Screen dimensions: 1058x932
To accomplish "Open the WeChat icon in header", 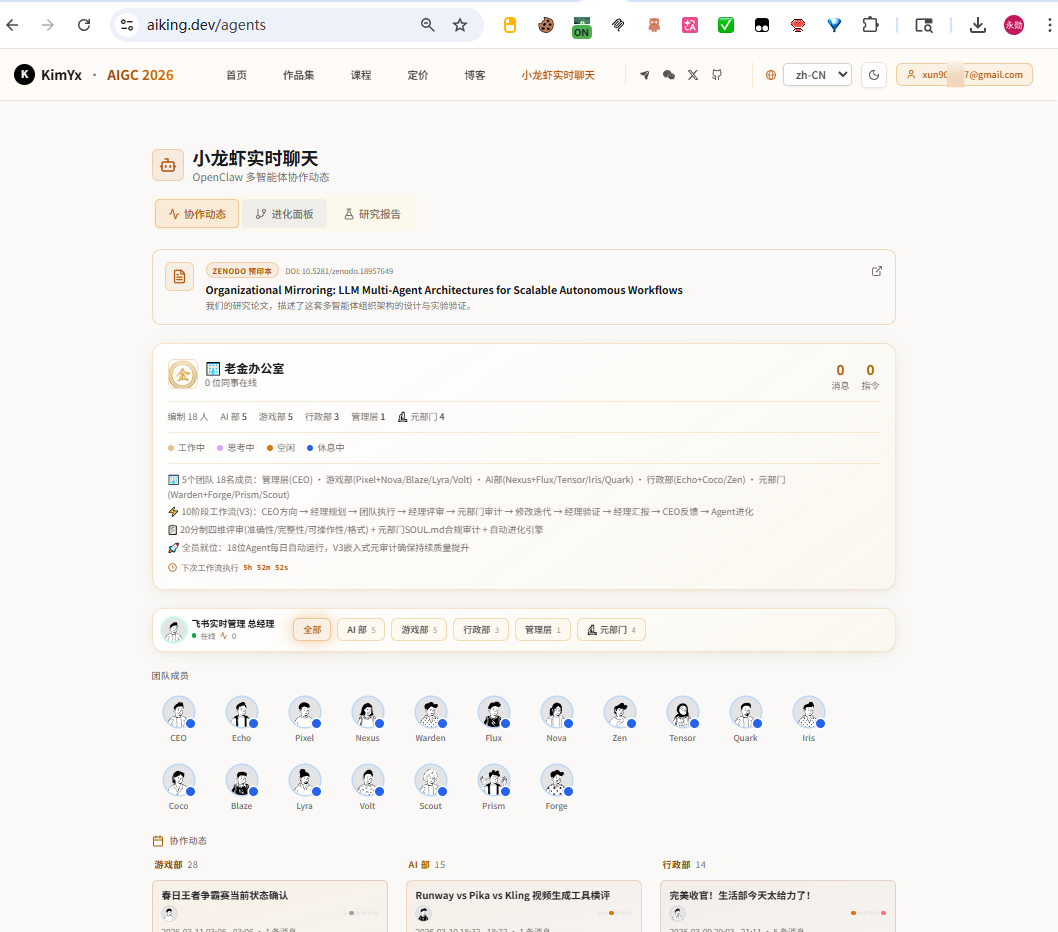I will coord(669,75).
